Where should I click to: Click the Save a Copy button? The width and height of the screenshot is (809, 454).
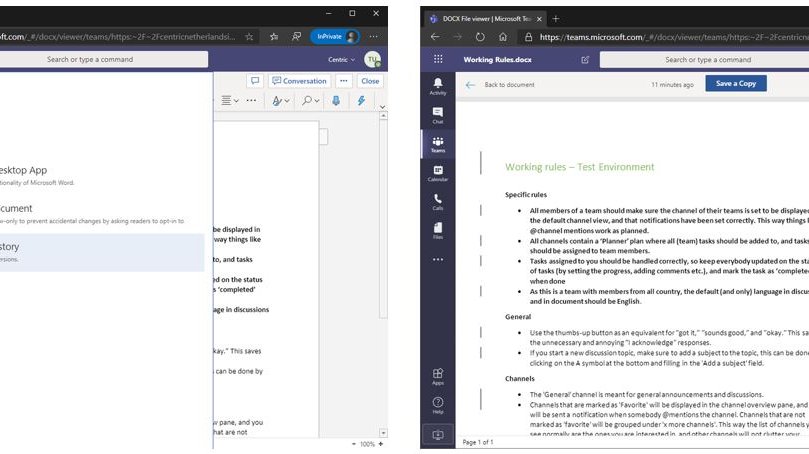tap(736, 84)
